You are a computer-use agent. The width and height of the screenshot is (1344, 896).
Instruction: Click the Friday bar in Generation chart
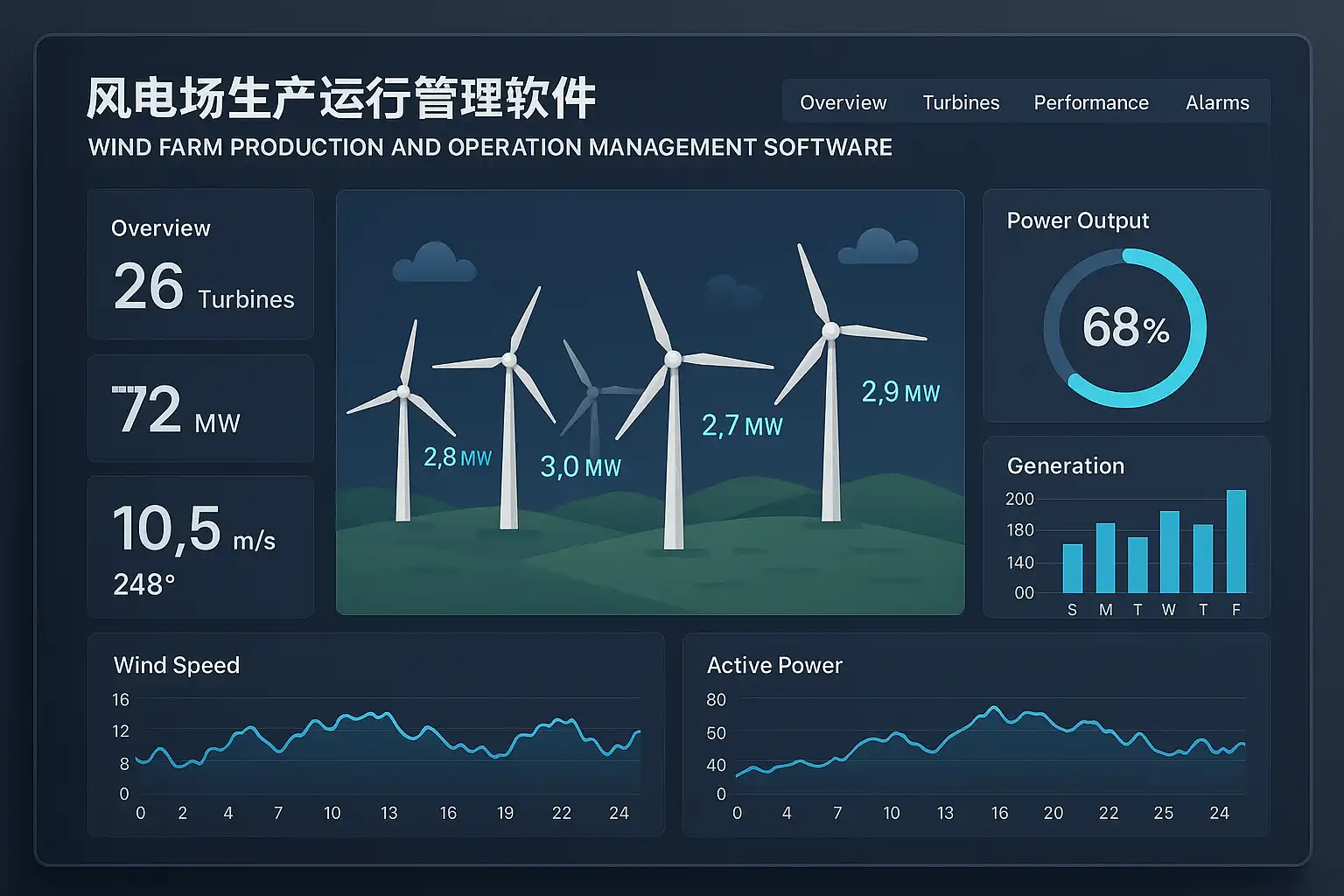(1235, 542)
